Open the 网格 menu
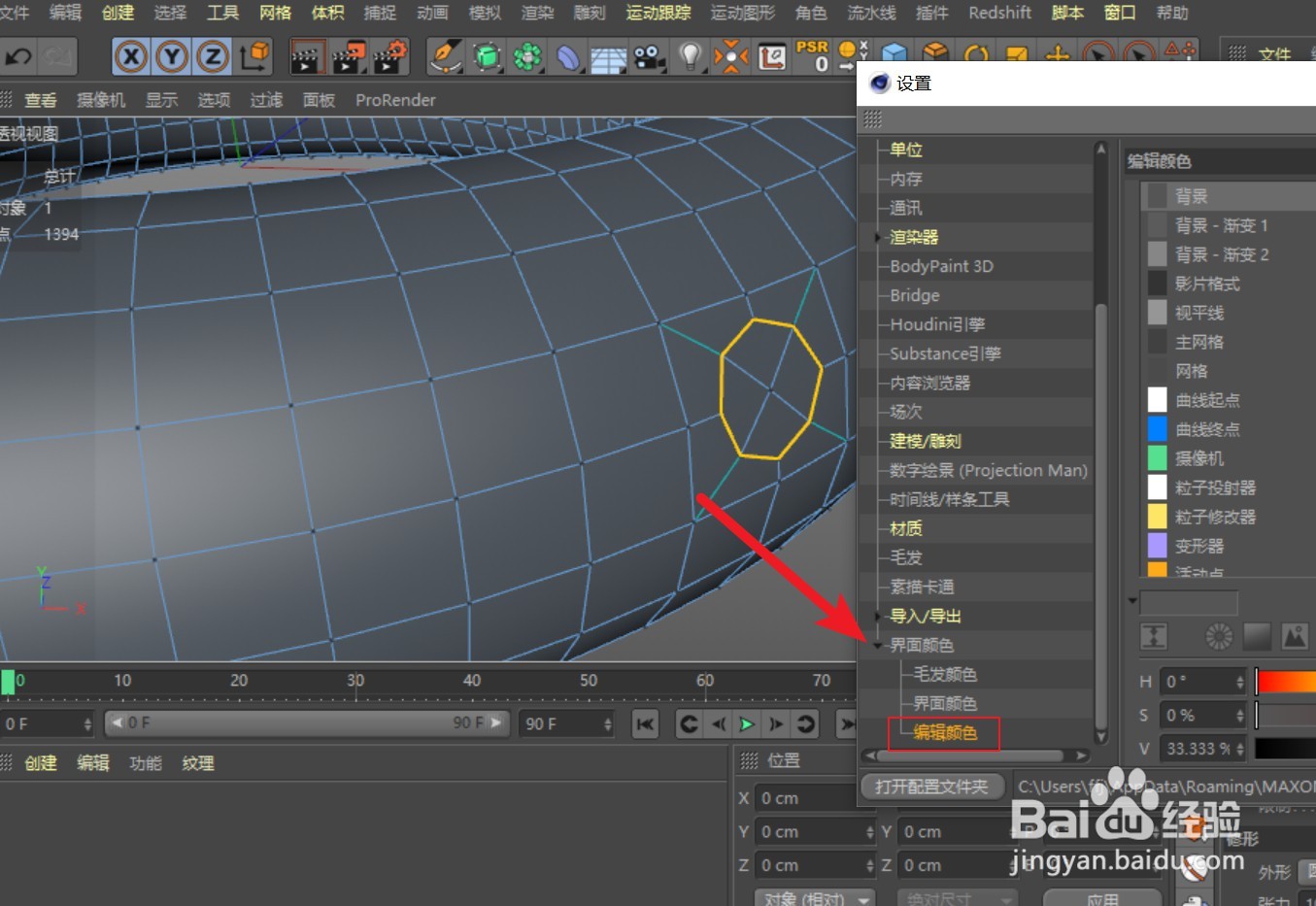 click(275, 13)
